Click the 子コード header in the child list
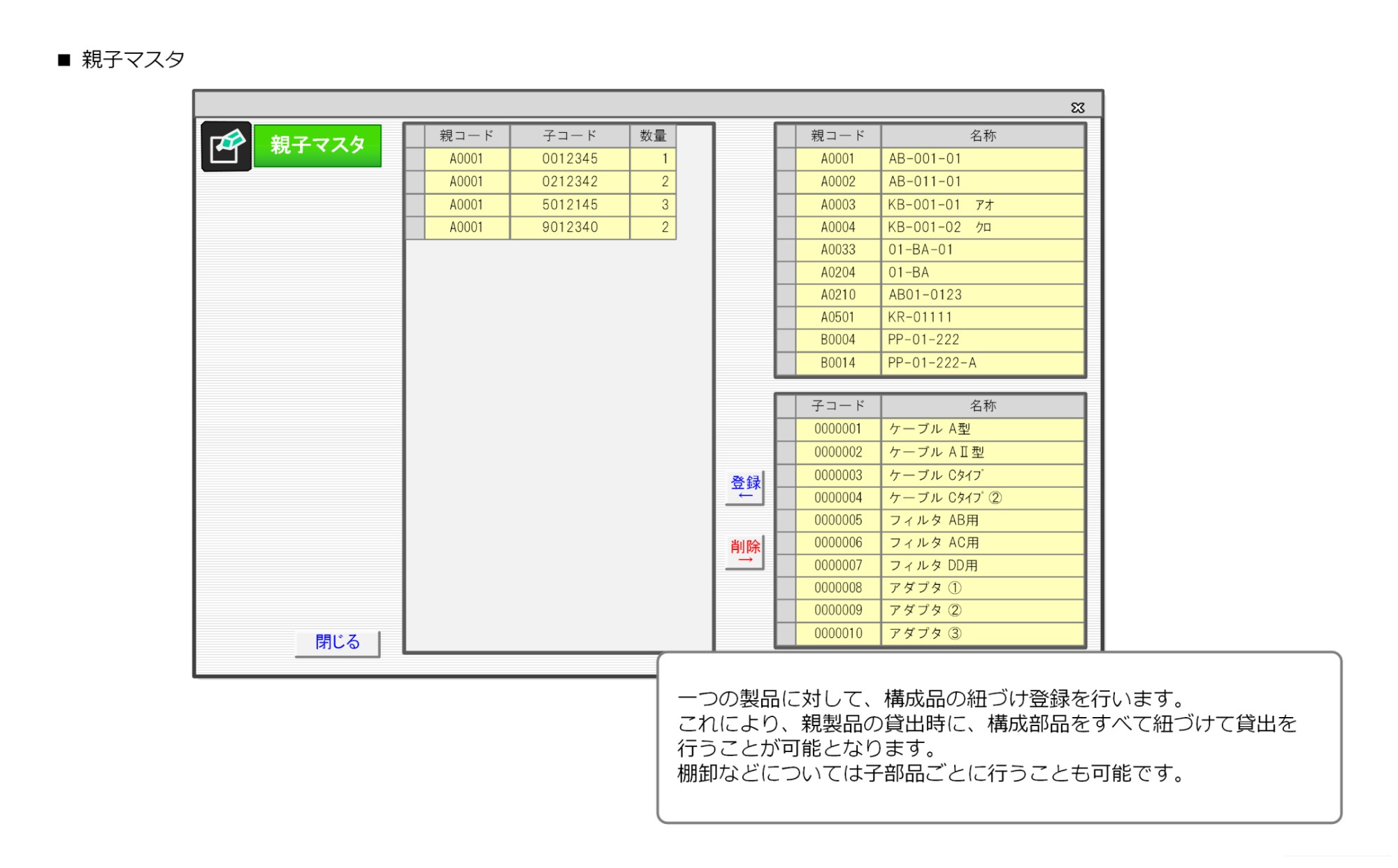 [x=838, y=405]
